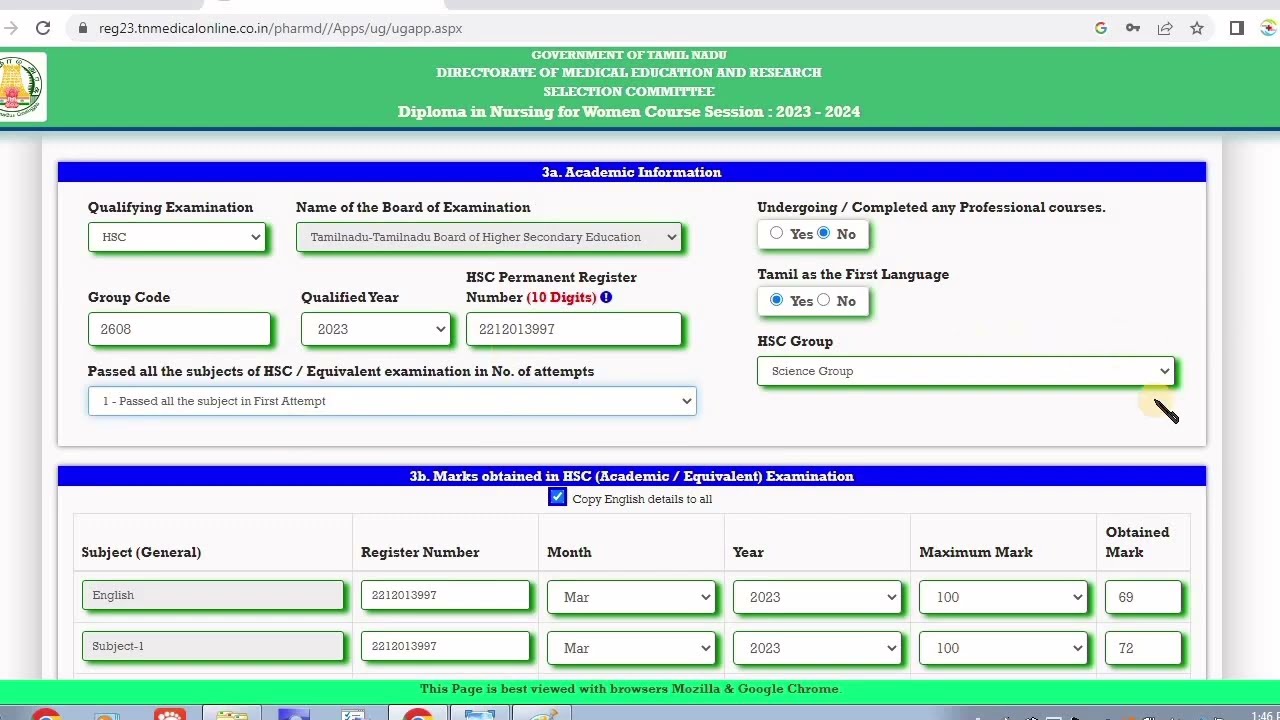1280x720 pixels.
Task: Share this page icon
Action: (x=1165, y=28)
